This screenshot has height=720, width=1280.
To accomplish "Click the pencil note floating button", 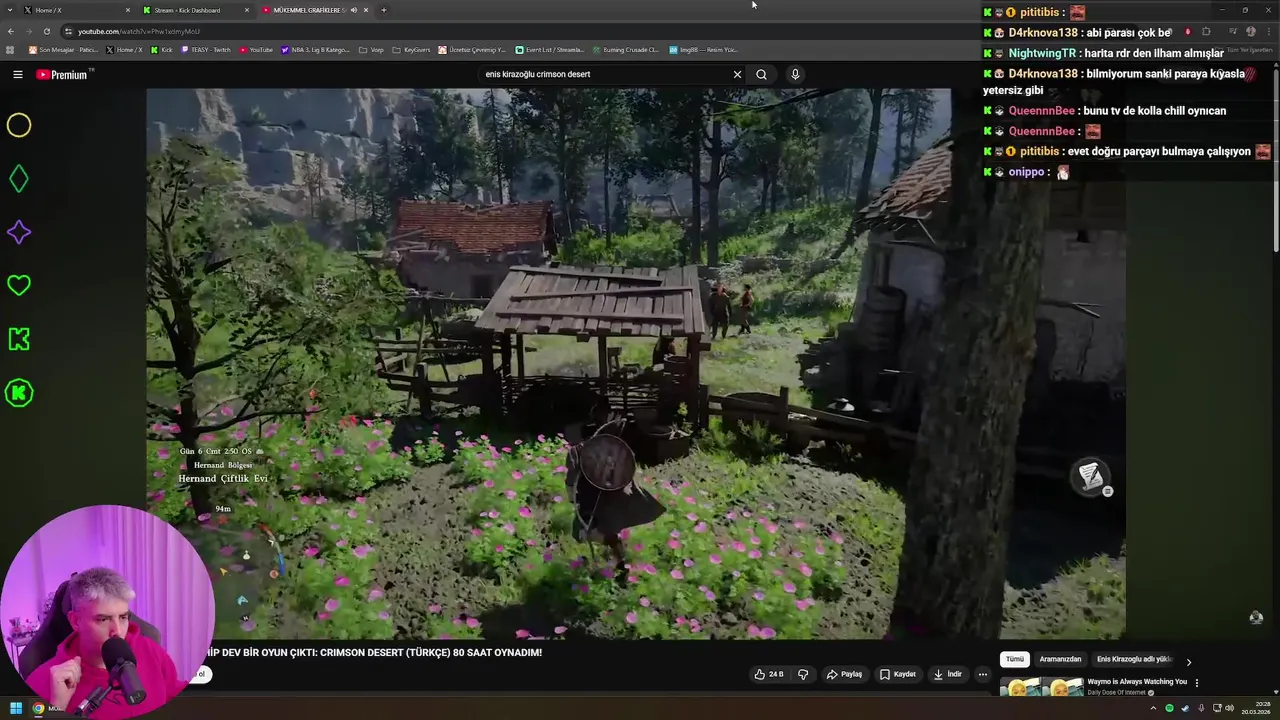I will point(1091,475).
